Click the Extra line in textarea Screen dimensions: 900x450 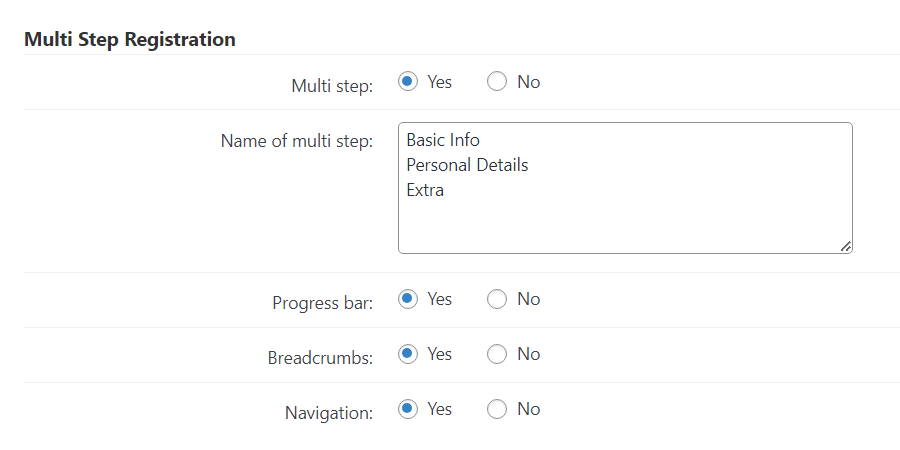425,191
